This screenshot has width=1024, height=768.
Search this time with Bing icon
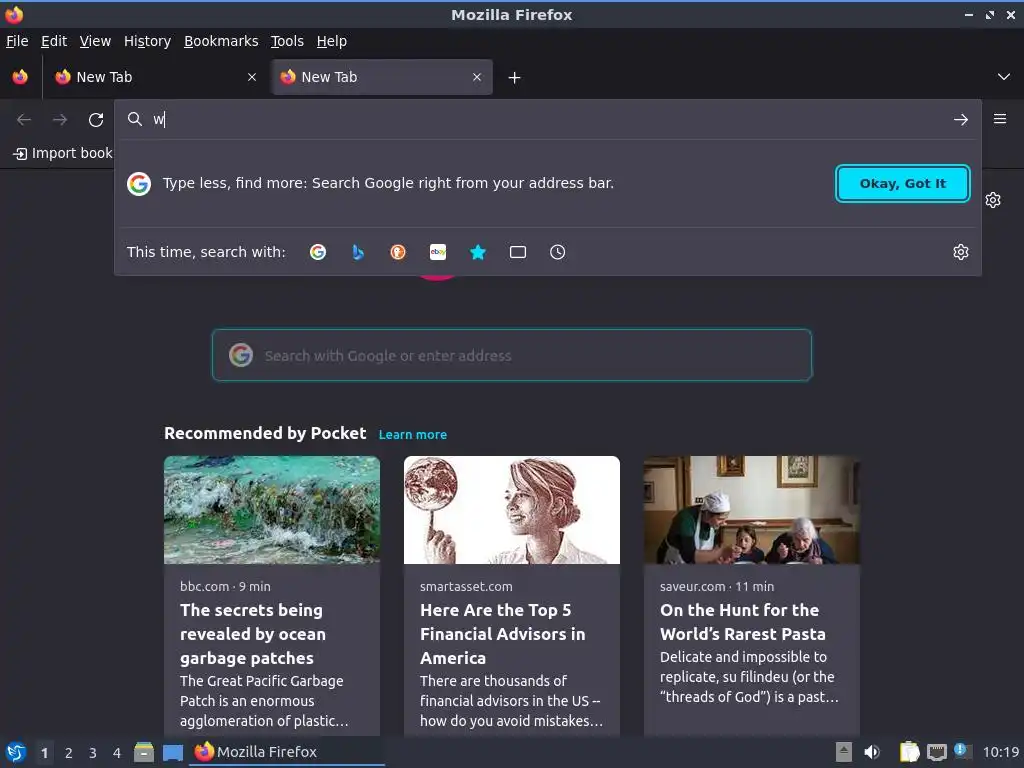[358, 252]
